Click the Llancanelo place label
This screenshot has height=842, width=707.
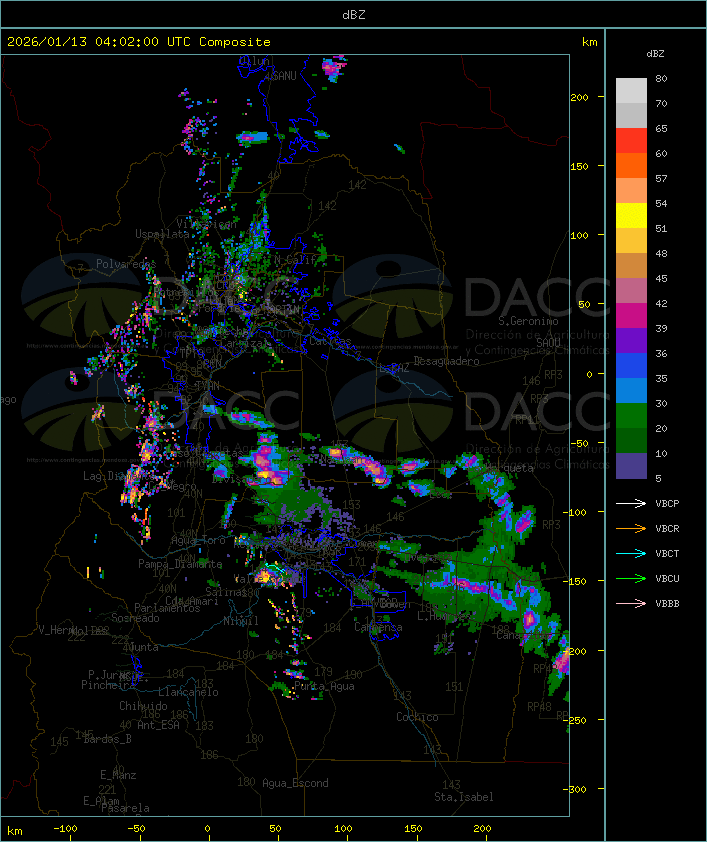click(x=188, y=693)
